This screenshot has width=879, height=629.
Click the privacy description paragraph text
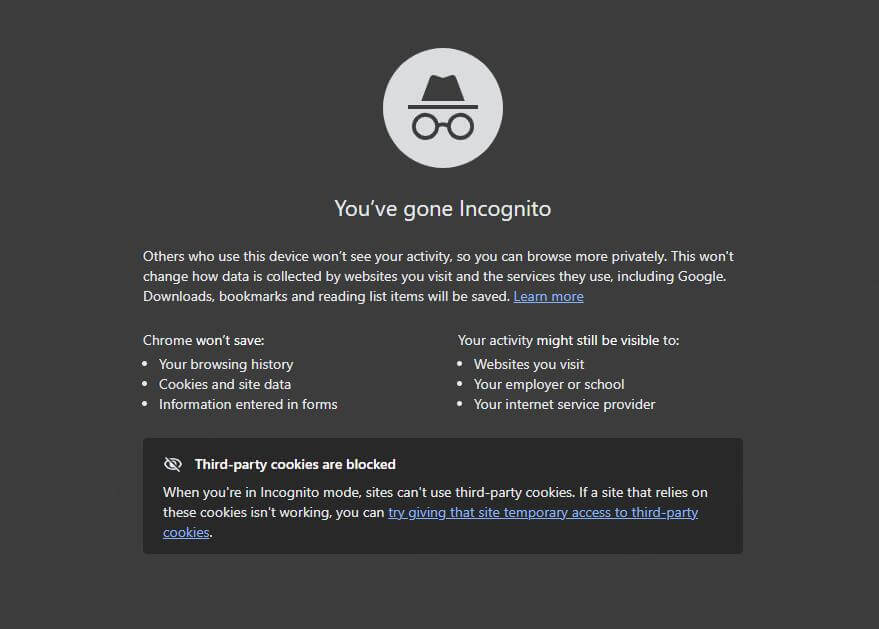click(440, 276)
